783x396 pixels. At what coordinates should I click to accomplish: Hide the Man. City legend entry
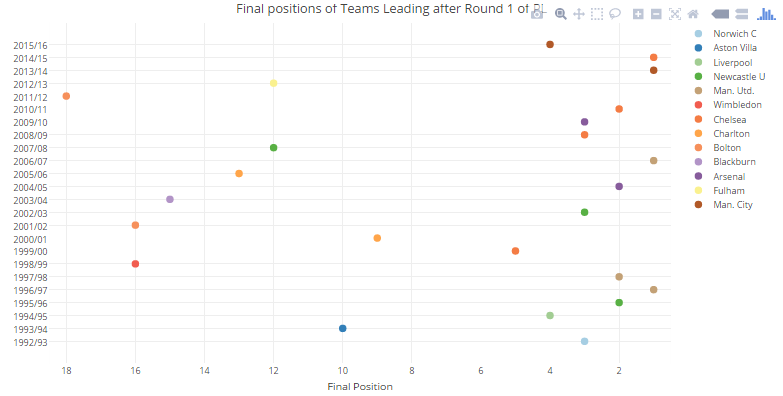tap(733, 204)
